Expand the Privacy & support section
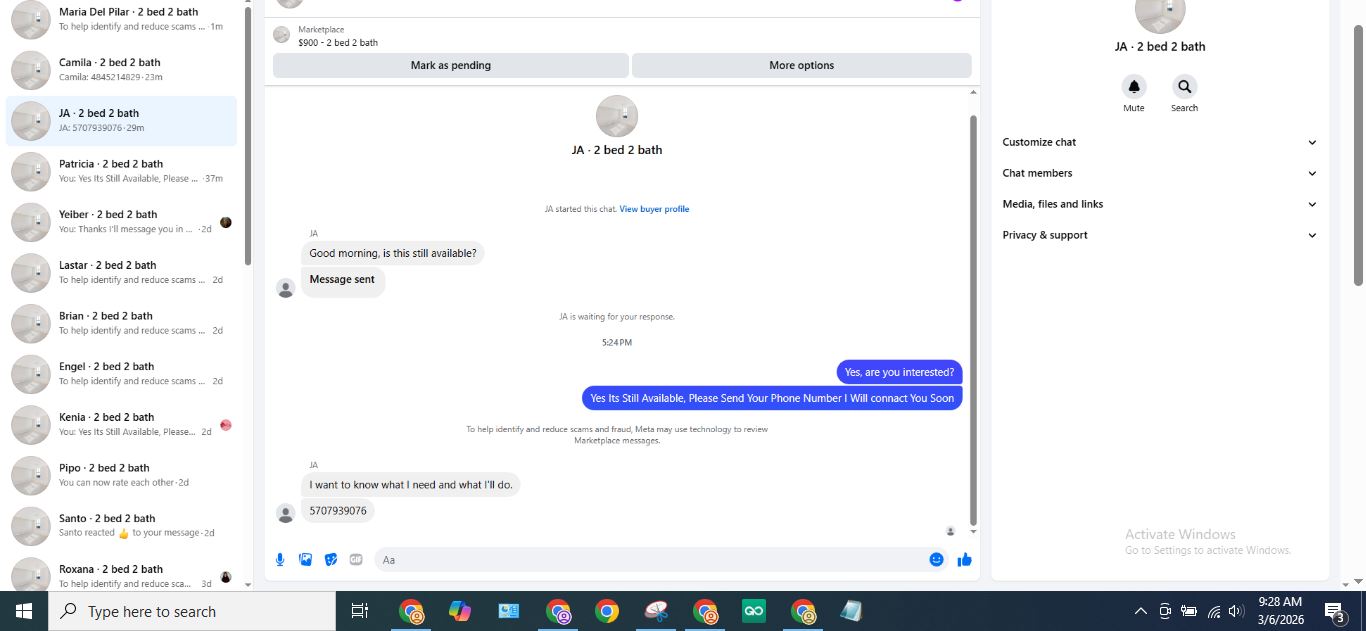The width and height of the screenshot is (1366, 631). (x=1160, y=235)
